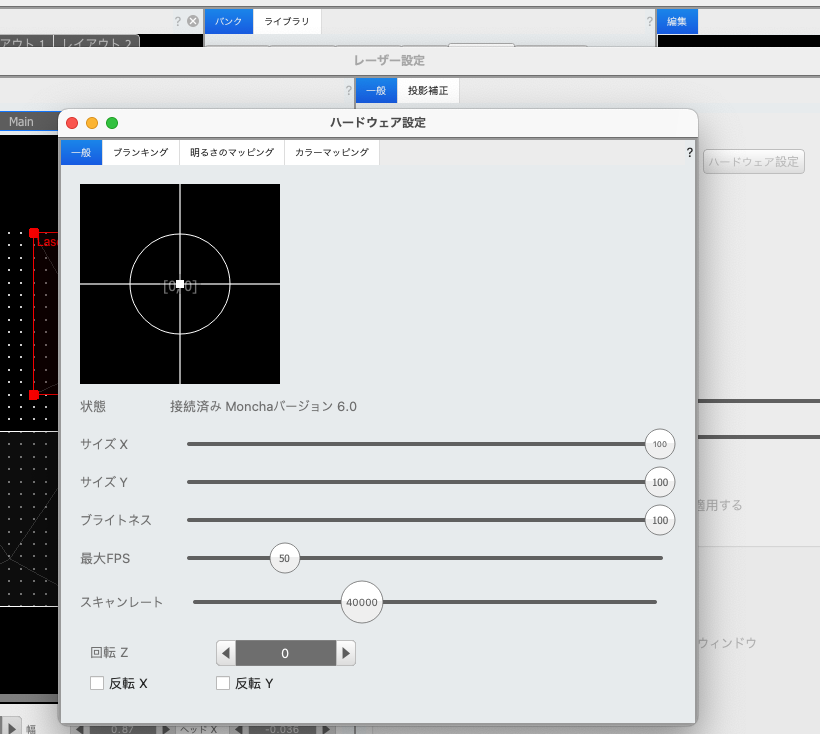The image size is (820, 734).
Task: Click the 最大FPS slider knob showing 50
Action: click(285, 558)
